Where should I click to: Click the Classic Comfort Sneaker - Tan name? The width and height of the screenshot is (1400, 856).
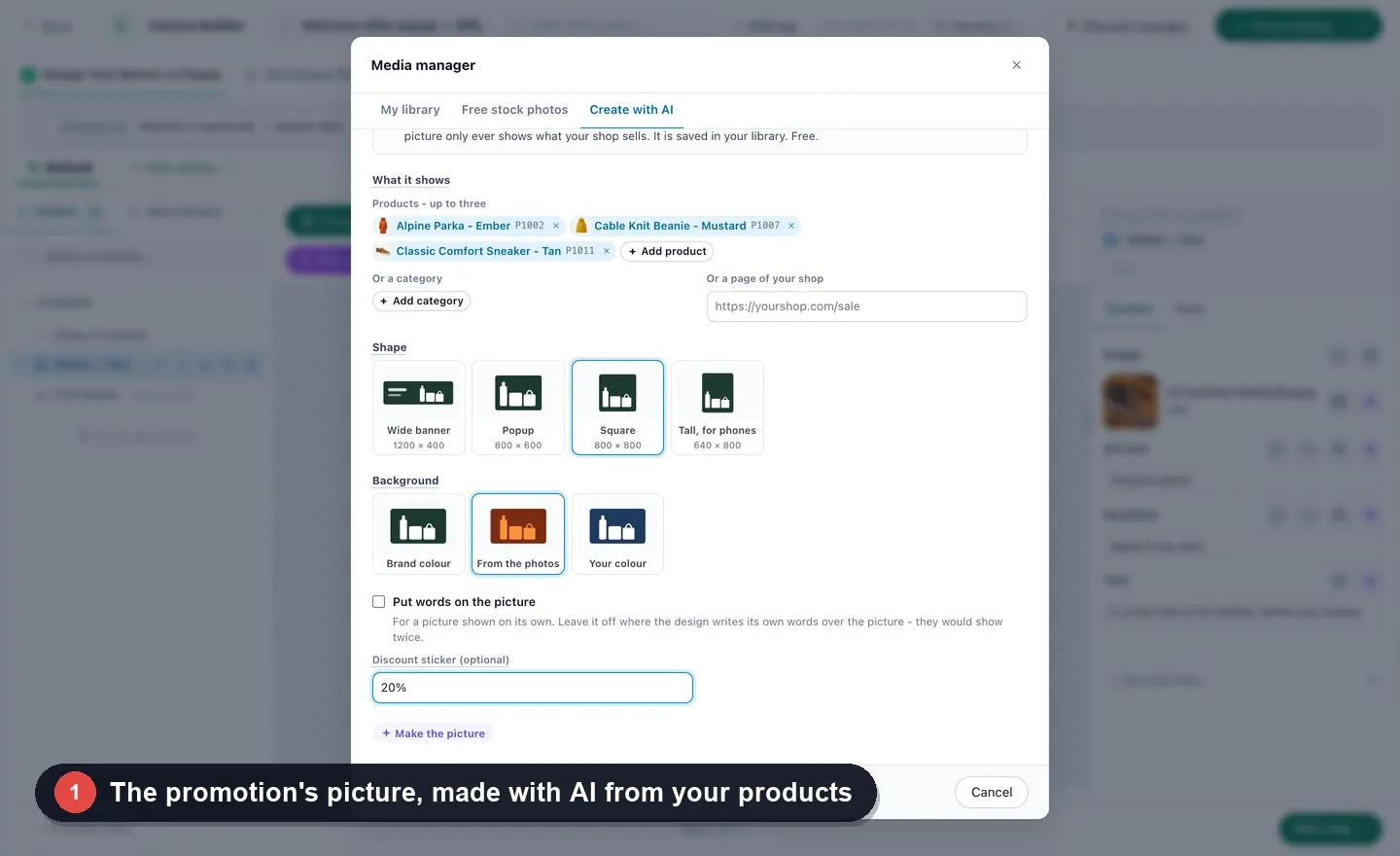478,251
